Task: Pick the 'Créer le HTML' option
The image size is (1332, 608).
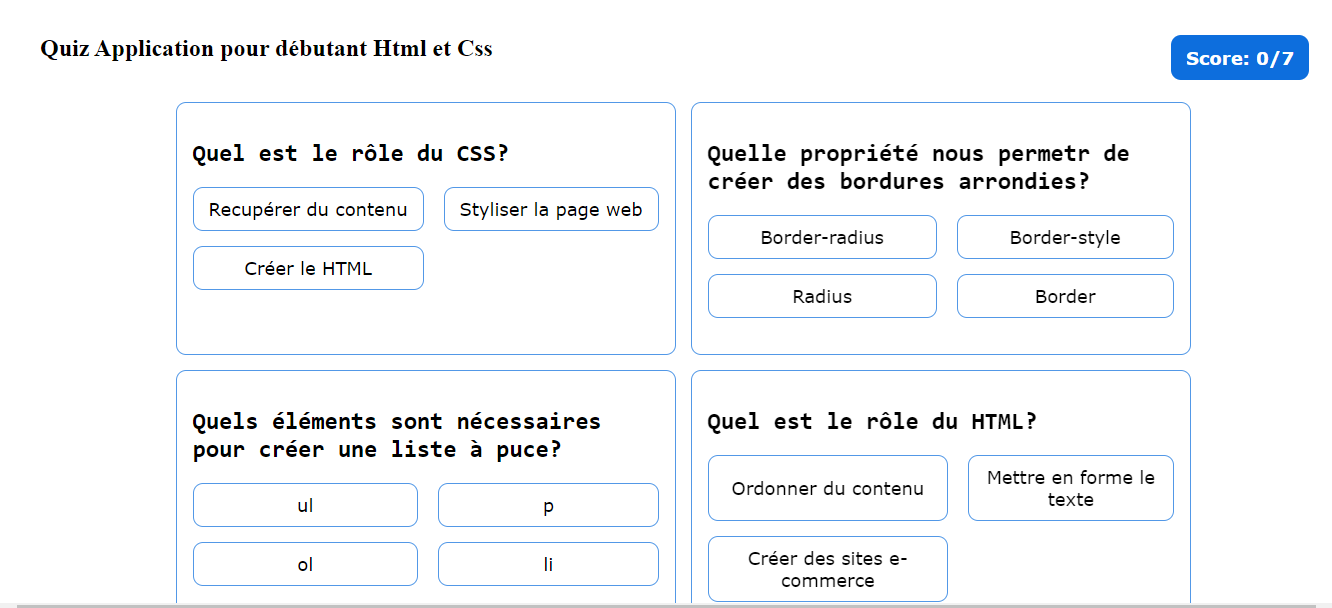Action: [x=308, y=268]
